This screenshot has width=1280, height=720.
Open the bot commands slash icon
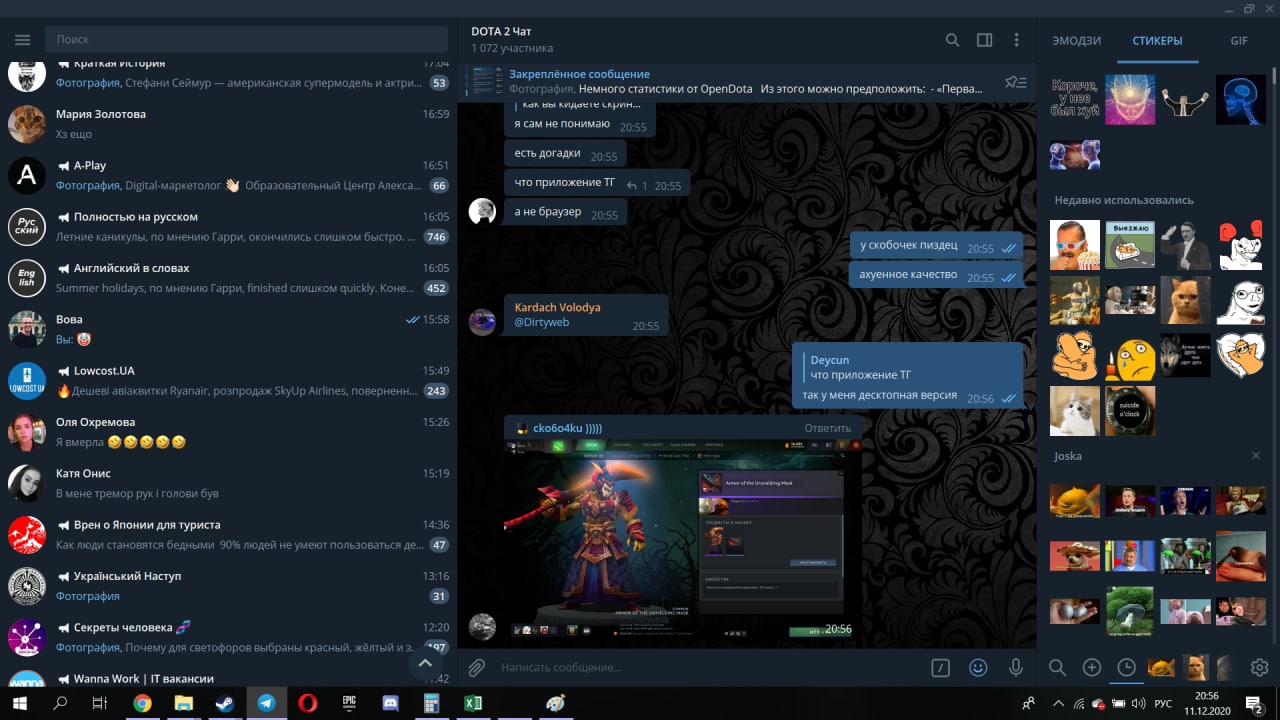point(940,667)
